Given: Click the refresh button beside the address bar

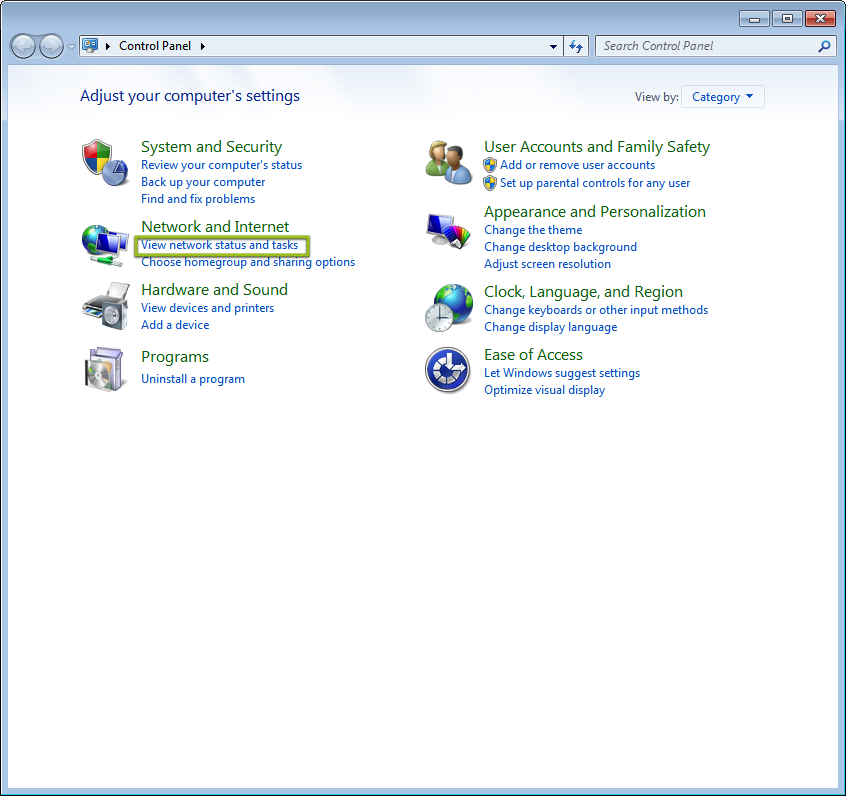Looking at the screenshot, I should 576,46.
